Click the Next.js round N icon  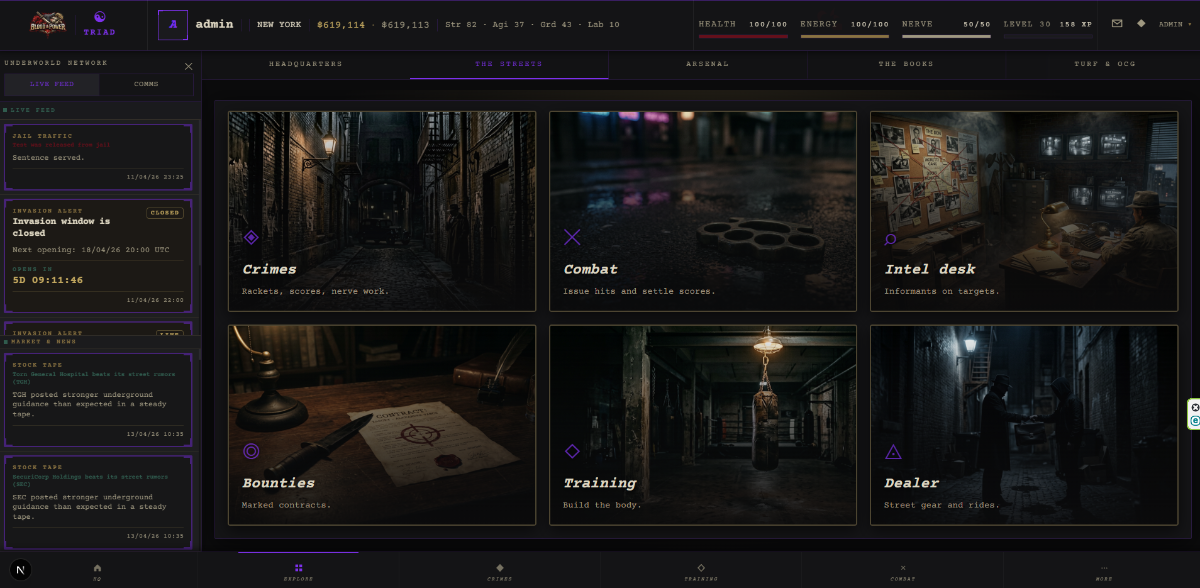click(22, 569)
